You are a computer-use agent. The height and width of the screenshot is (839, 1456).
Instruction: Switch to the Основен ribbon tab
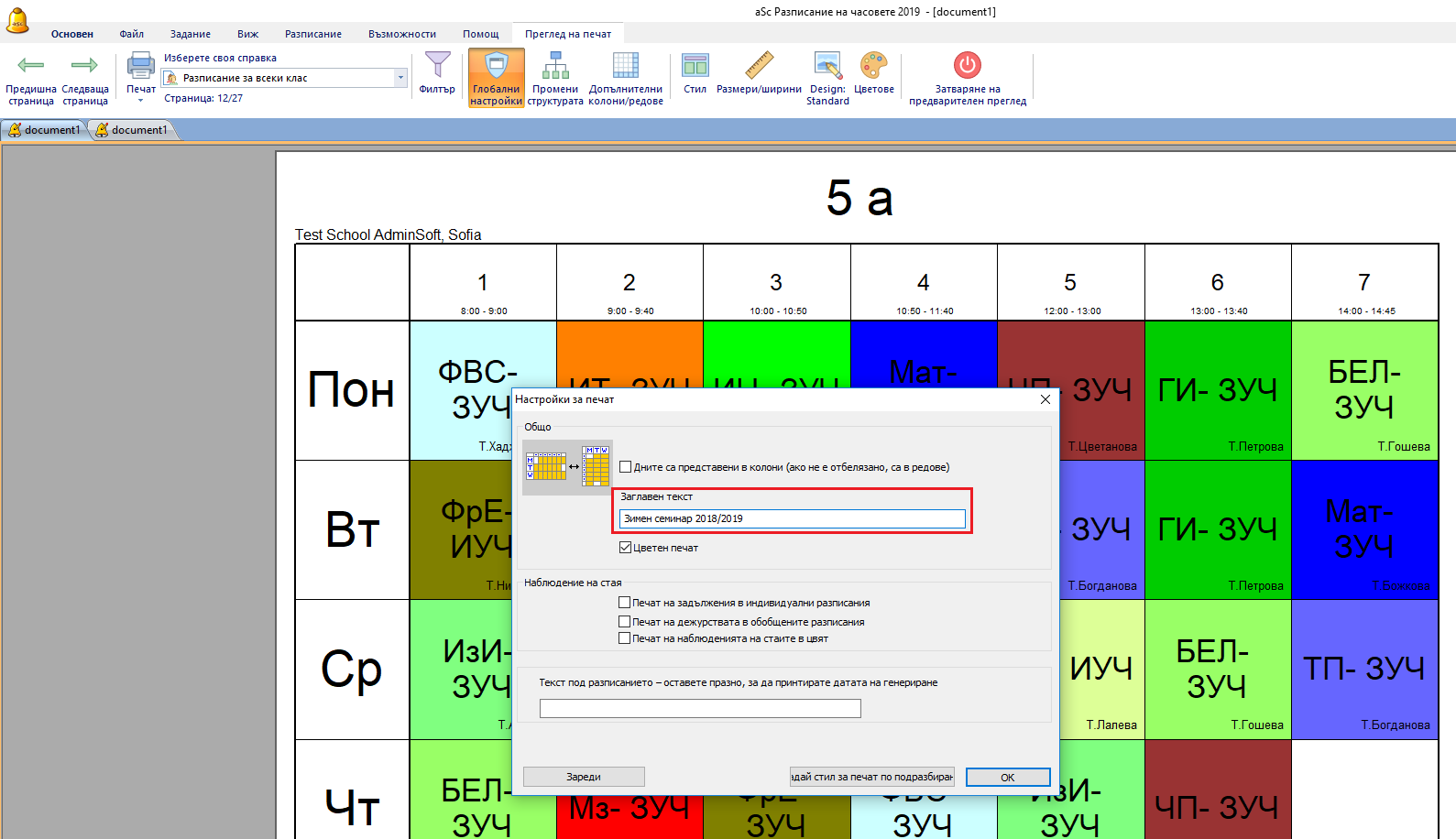point(72,34)
